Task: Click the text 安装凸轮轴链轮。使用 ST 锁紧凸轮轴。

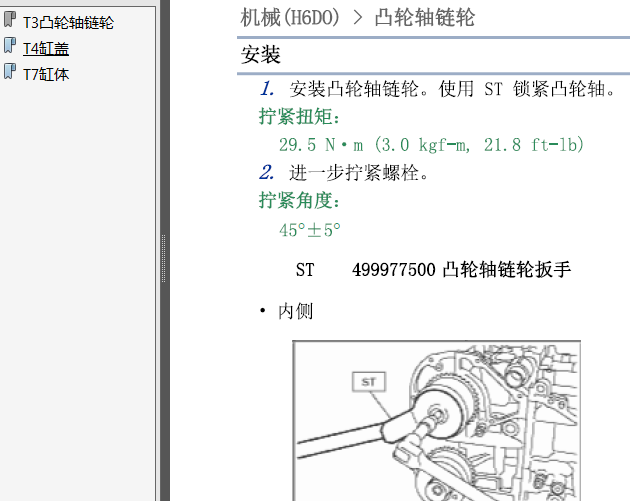Action: pos(452,89)
